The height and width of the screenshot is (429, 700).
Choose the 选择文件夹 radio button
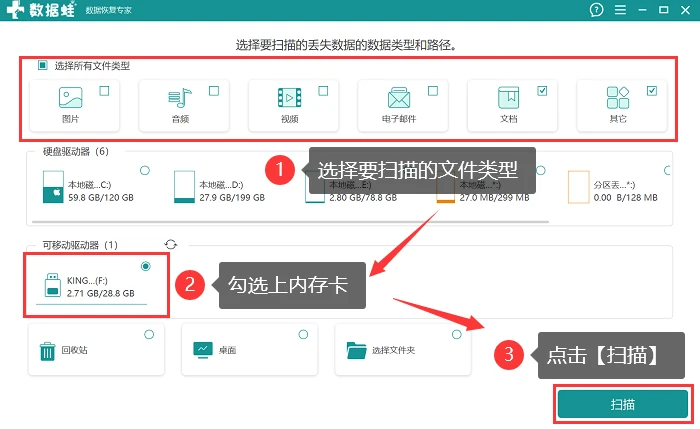pyautogui.click(x=457, y=334)
